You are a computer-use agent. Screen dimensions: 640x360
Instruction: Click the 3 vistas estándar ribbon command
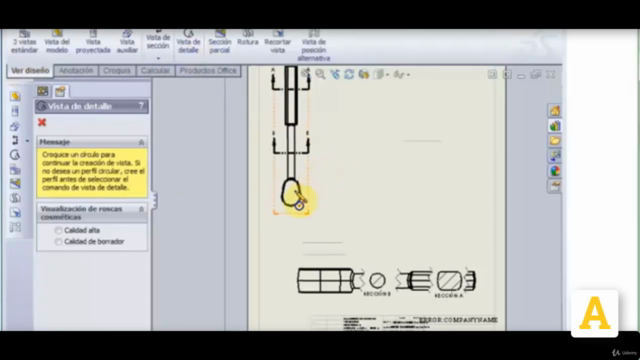24,42
